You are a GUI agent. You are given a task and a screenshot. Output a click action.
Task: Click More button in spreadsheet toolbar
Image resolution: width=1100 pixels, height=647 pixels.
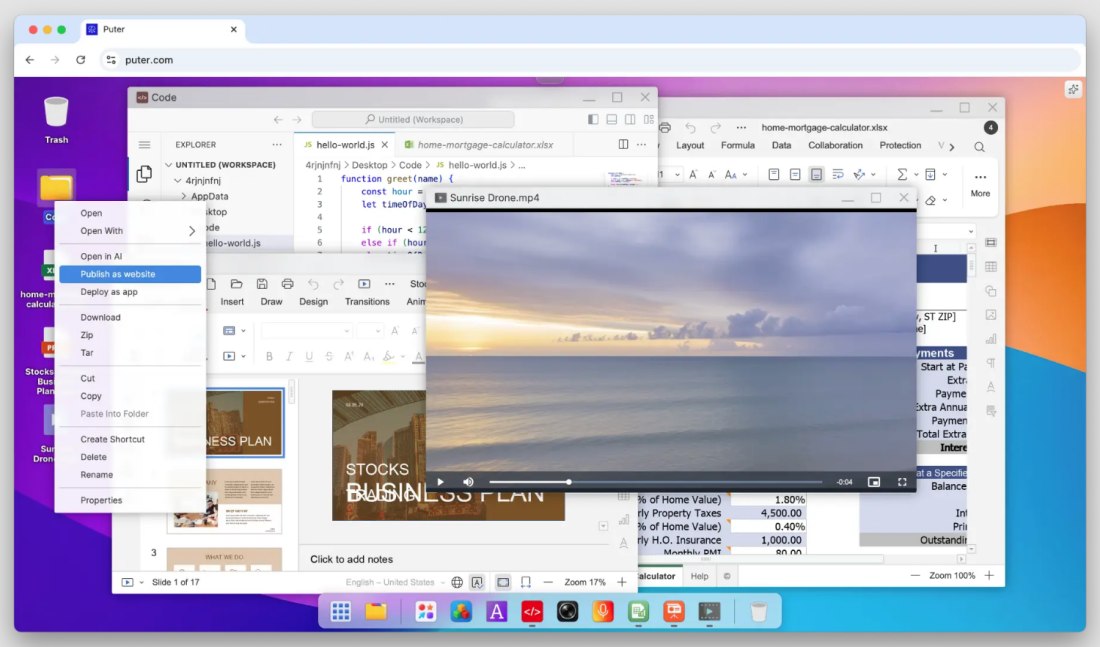(x=980, y=185)
